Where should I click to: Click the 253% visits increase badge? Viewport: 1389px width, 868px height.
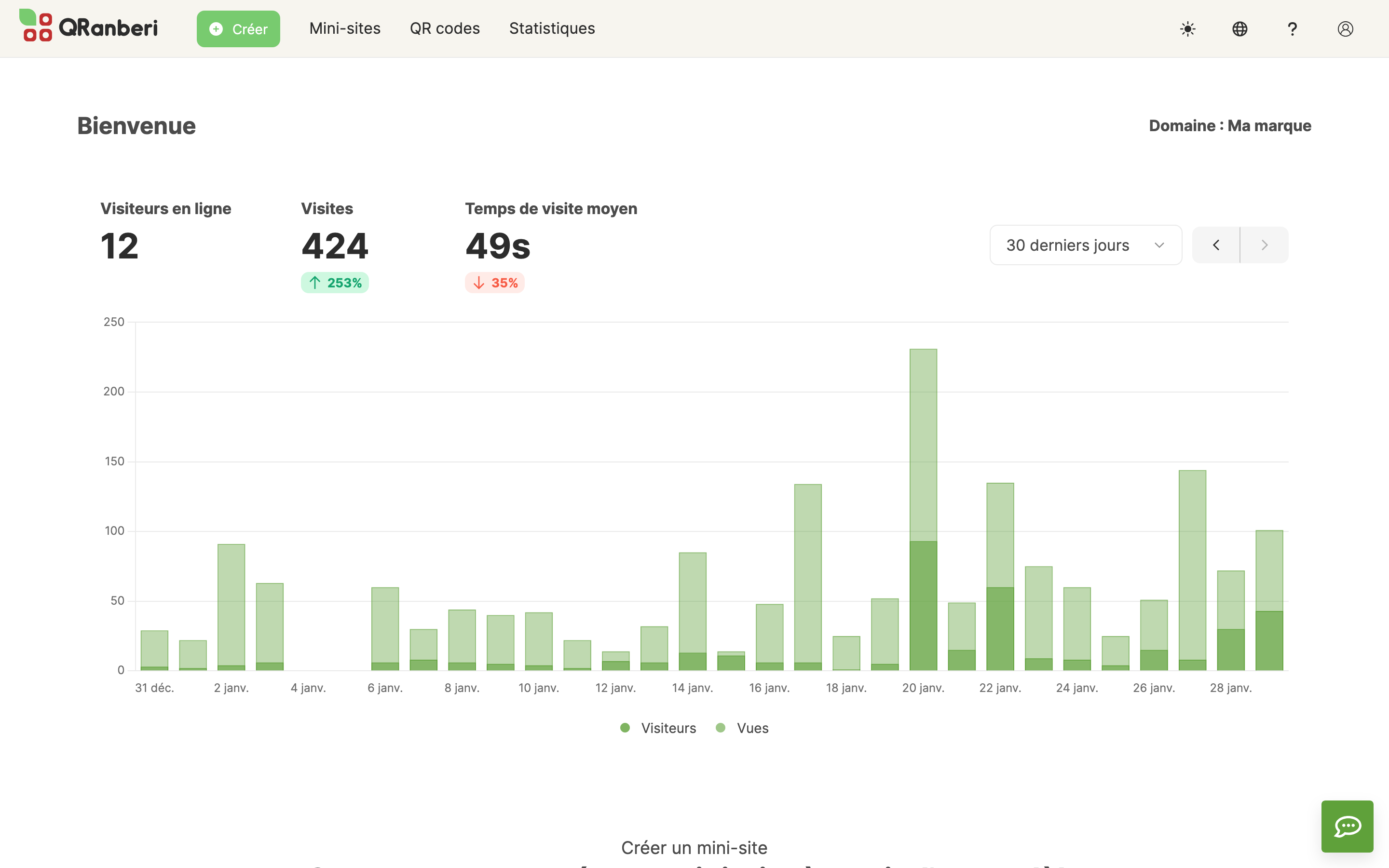coord(335,283)
